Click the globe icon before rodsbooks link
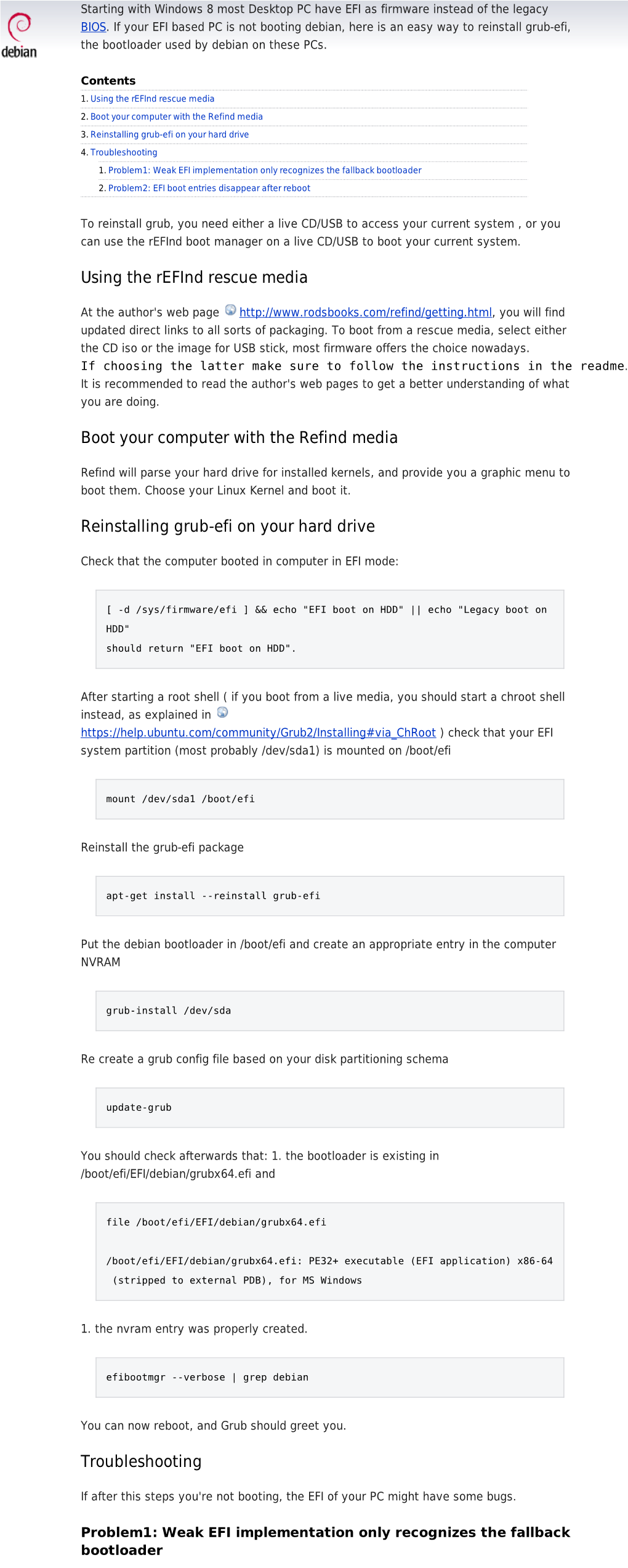 (x=230, y=310)
